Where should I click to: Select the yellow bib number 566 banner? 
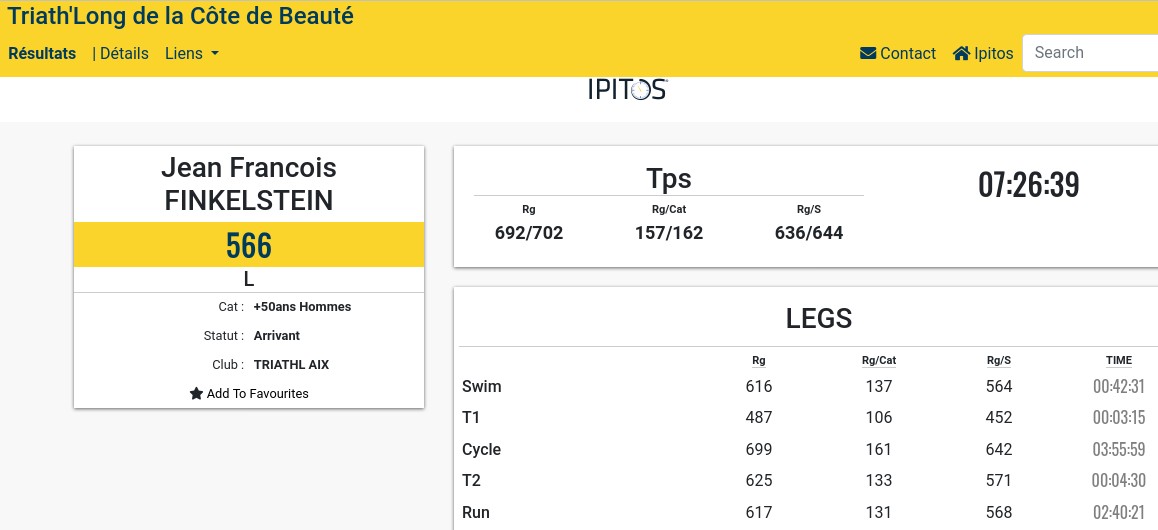coord(249,245)
